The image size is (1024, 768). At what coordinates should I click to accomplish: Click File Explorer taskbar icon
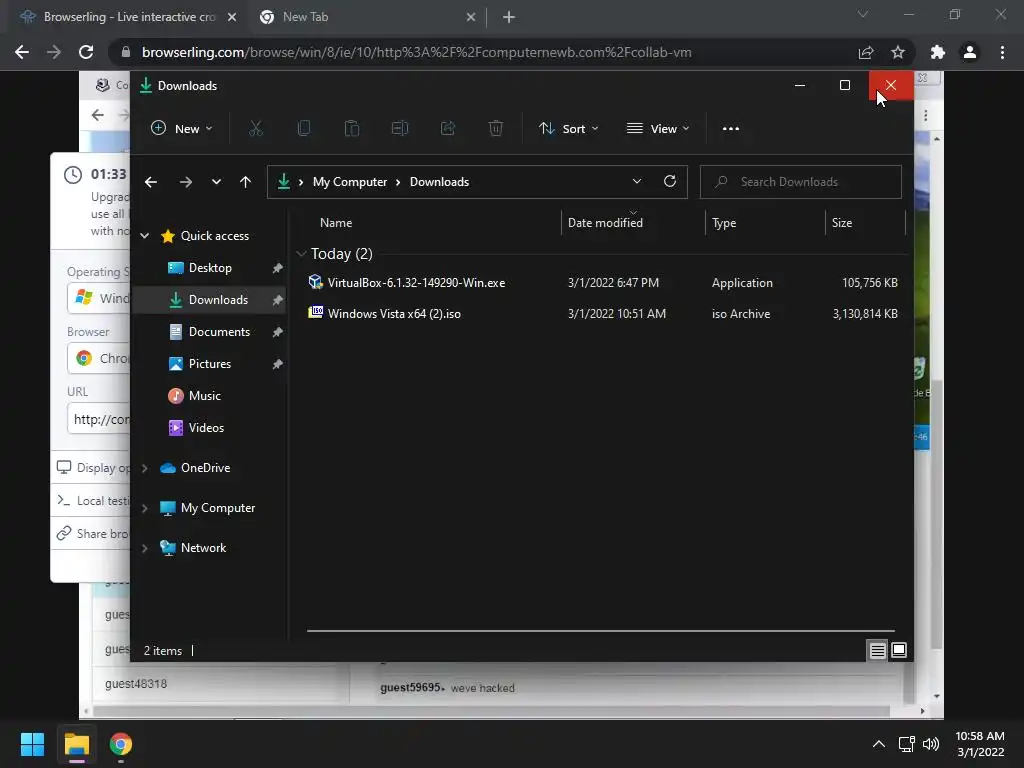[76, 744]
